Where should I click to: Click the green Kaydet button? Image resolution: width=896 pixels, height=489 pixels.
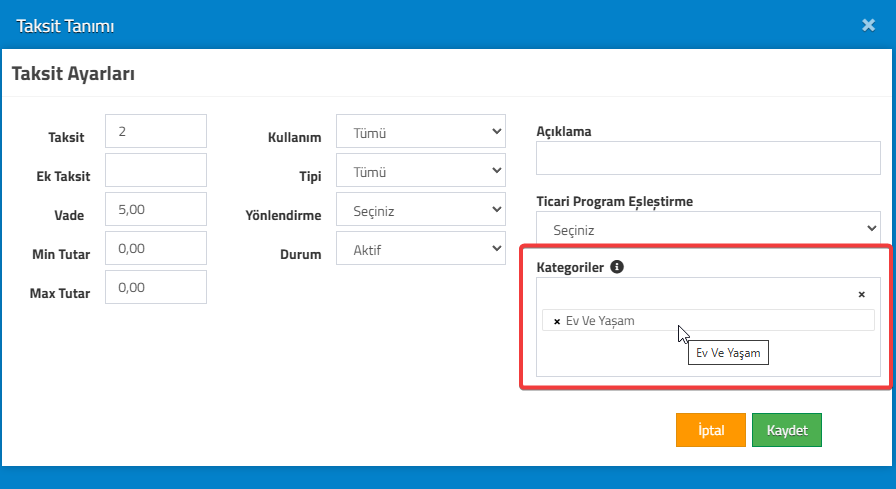pos(786,429)
